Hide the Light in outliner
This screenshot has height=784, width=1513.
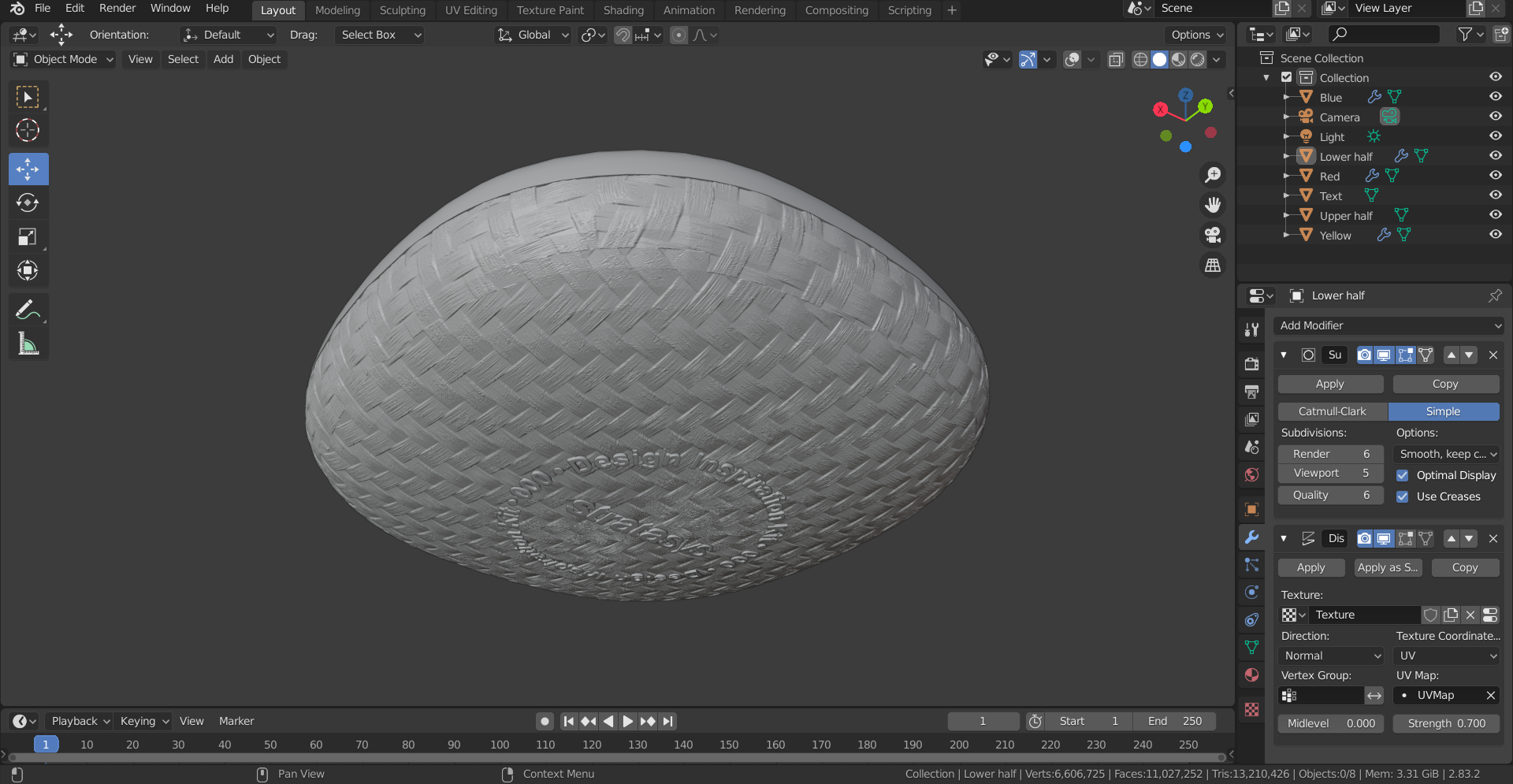coord(1495,136)
